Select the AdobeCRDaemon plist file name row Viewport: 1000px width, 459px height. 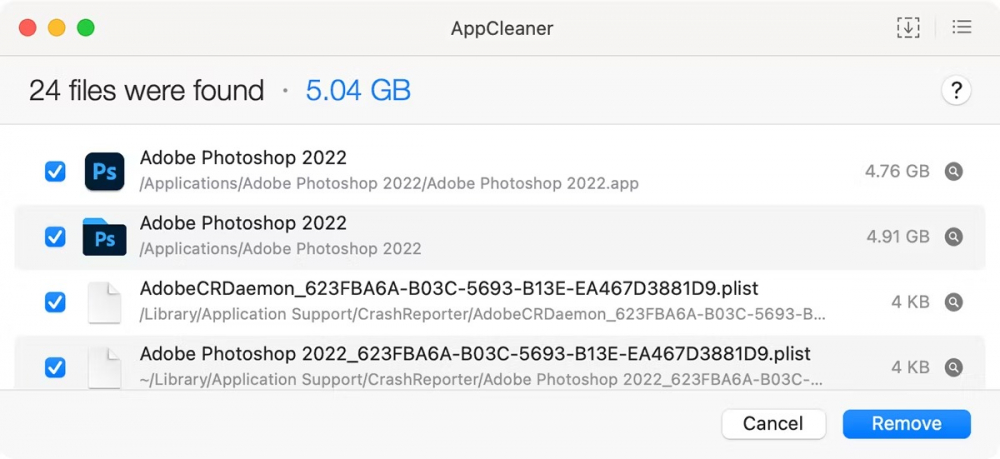[448, 289]
